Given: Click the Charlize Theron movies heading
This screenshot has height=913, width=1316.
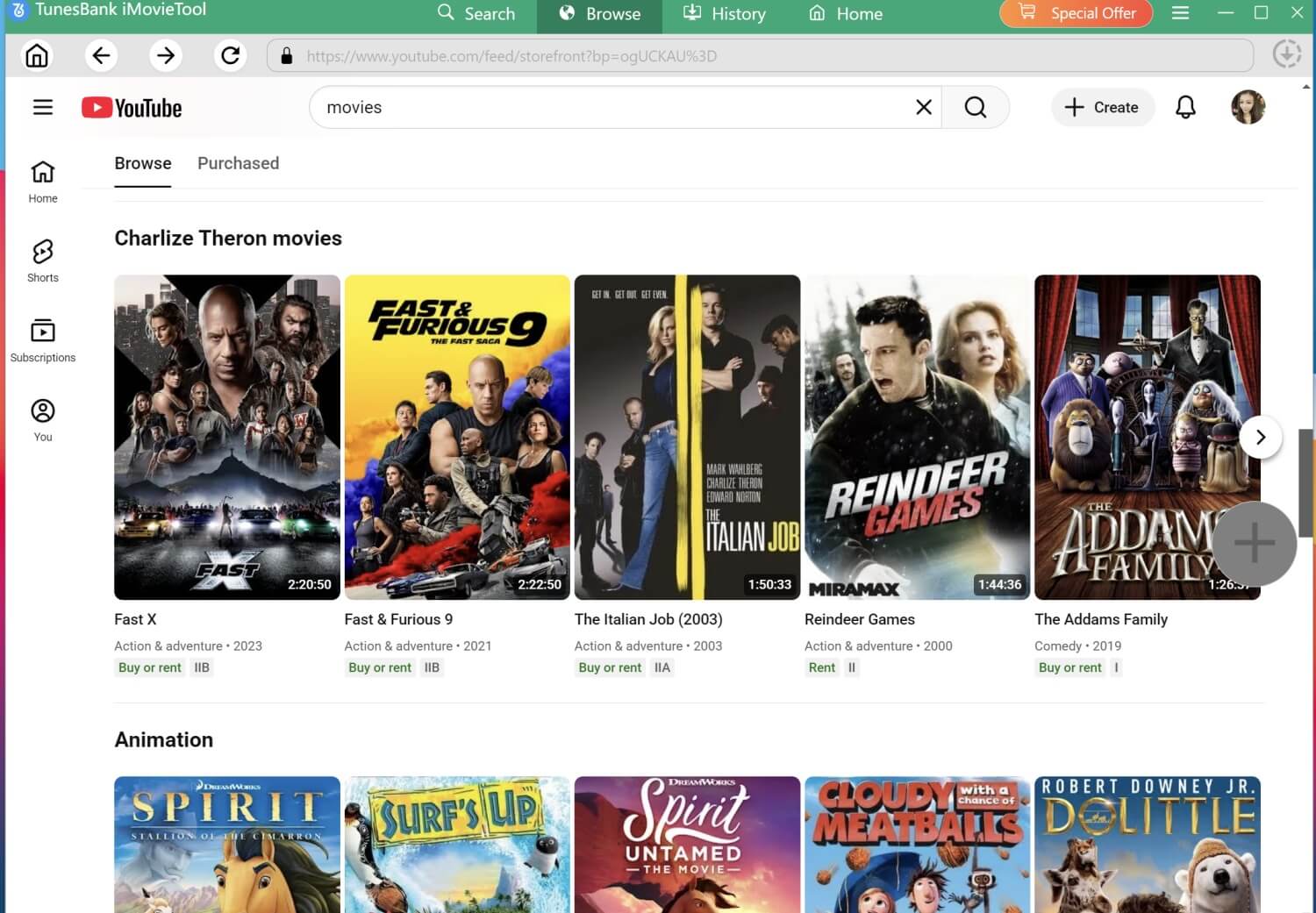Looking at the screenshot, I should [x=228, y=238].
